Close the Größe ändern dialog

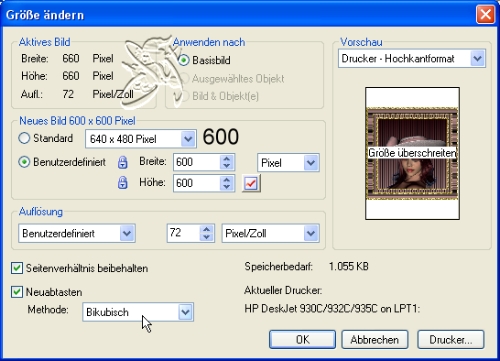[485, 15]
